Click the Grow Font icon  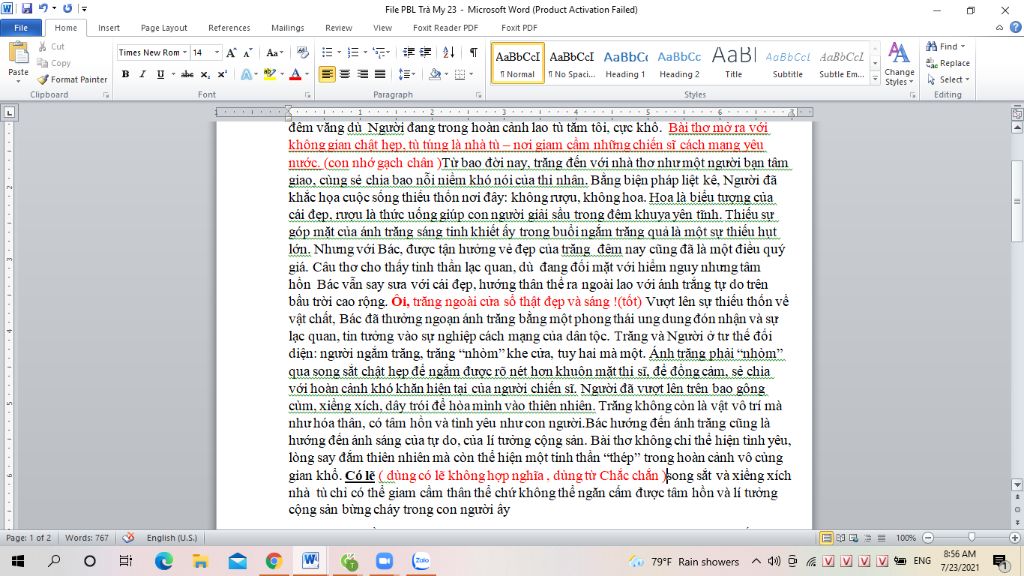(231, 52)
